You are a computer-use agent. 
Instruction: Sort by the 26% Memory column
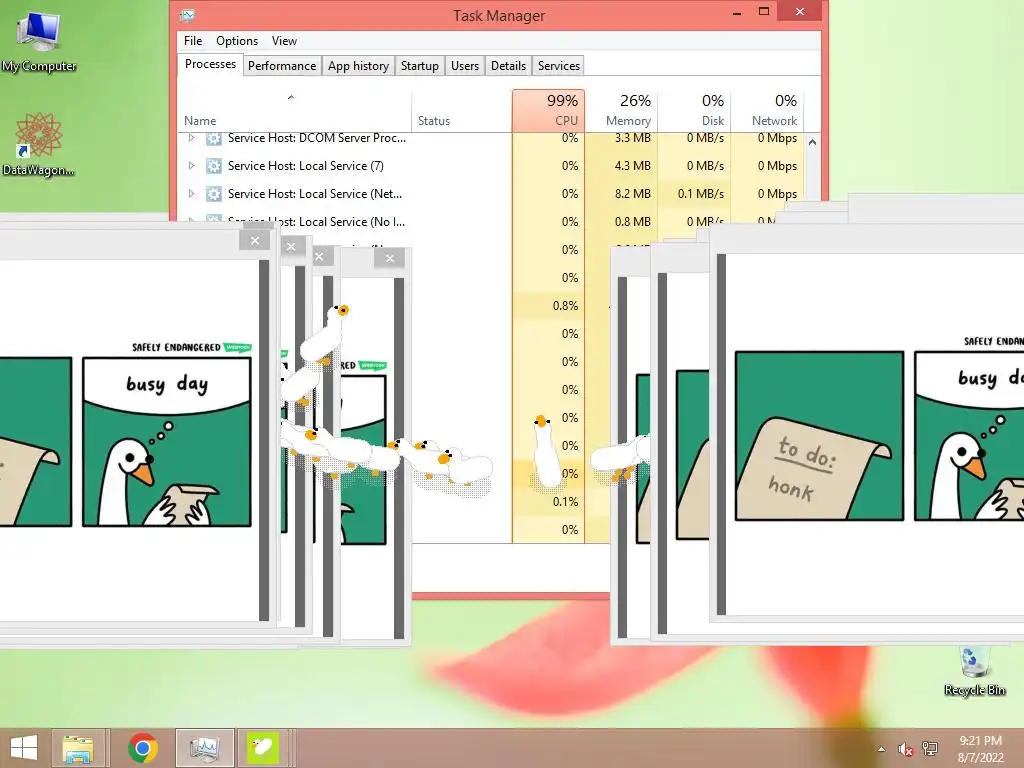click(x=621, y=112)
